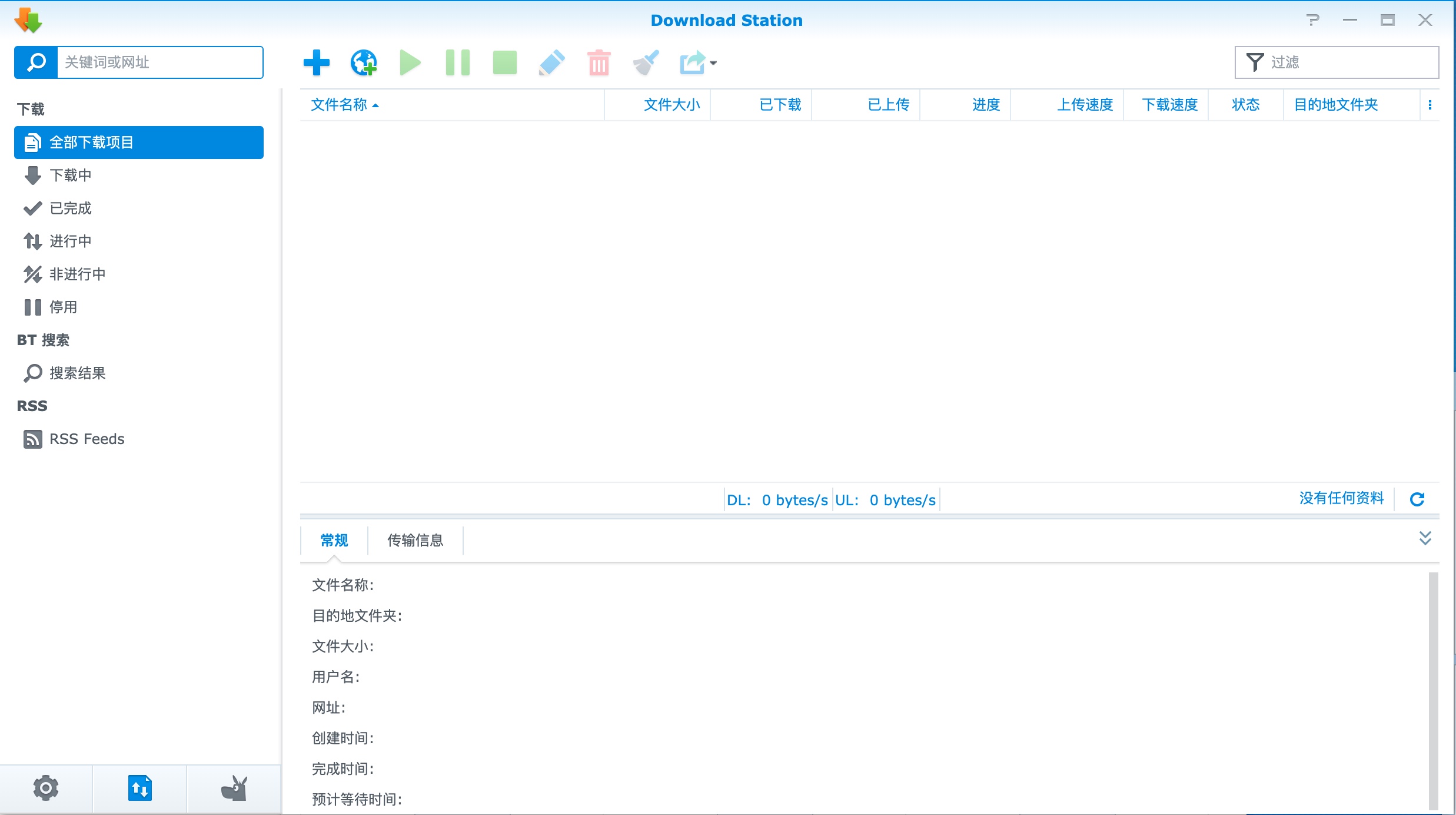This screenshot has height=815, width=1456.
Task: Switch to the 传输信息 tab
Action: (x=415, y=541)
